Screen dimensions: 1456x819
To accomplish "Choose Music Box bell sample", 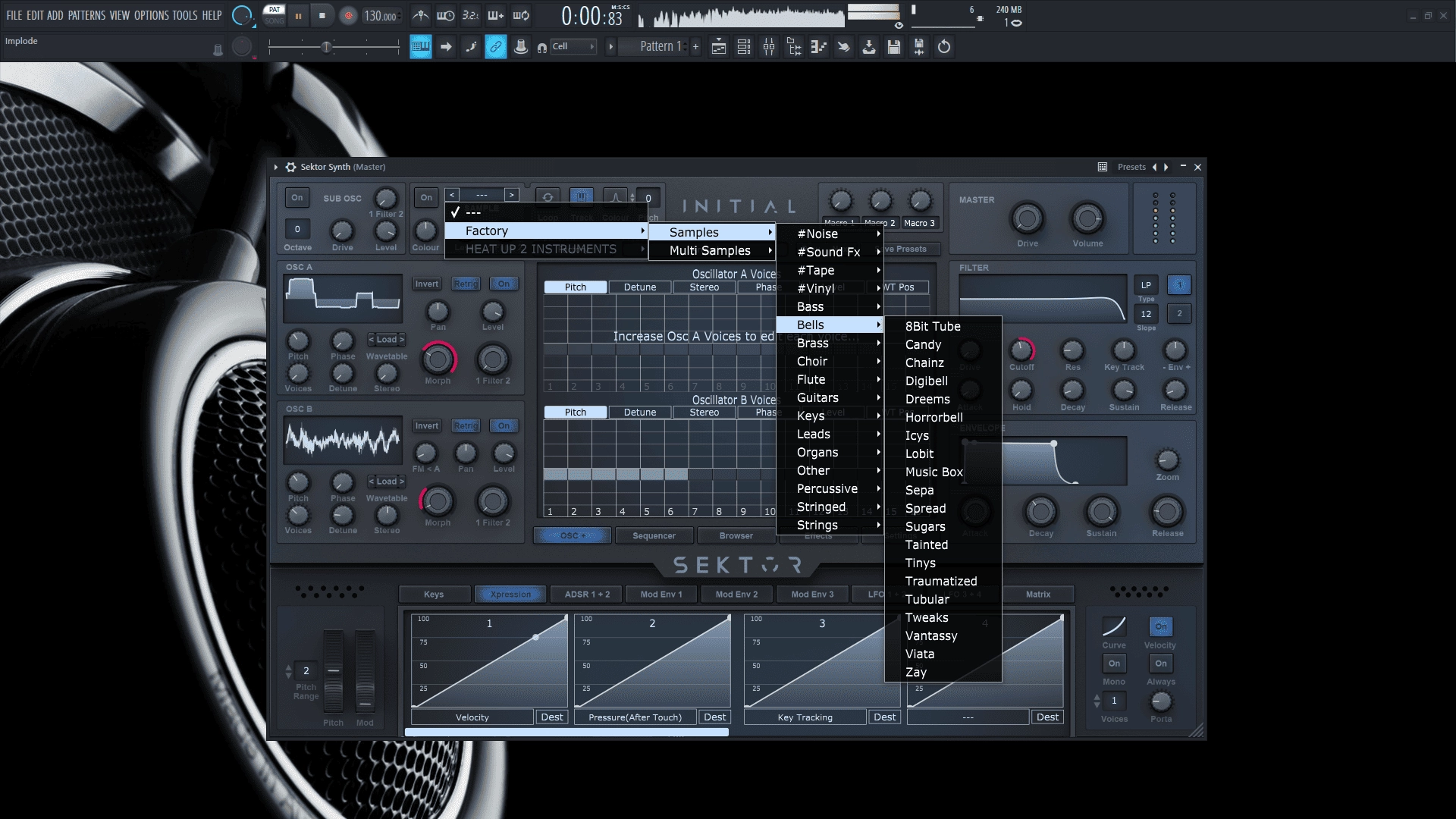I will (x=943, y=472).
